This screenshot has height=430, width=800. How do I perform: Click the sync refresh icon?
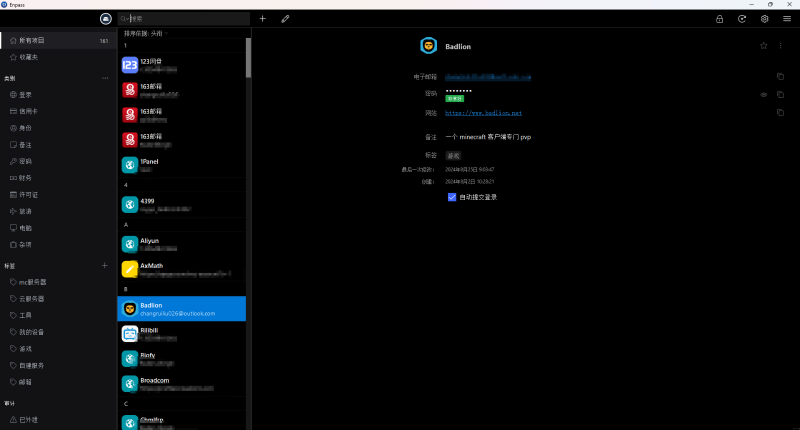742,18
